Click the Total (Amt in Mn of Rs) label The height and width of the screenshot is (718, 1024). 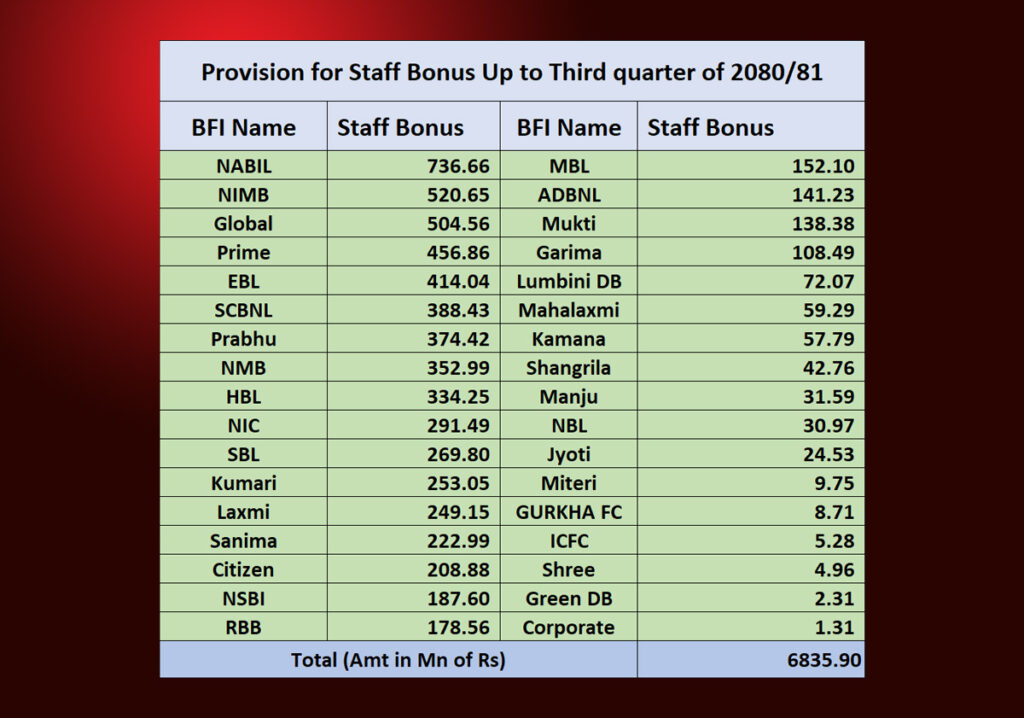tap(398, 660)
